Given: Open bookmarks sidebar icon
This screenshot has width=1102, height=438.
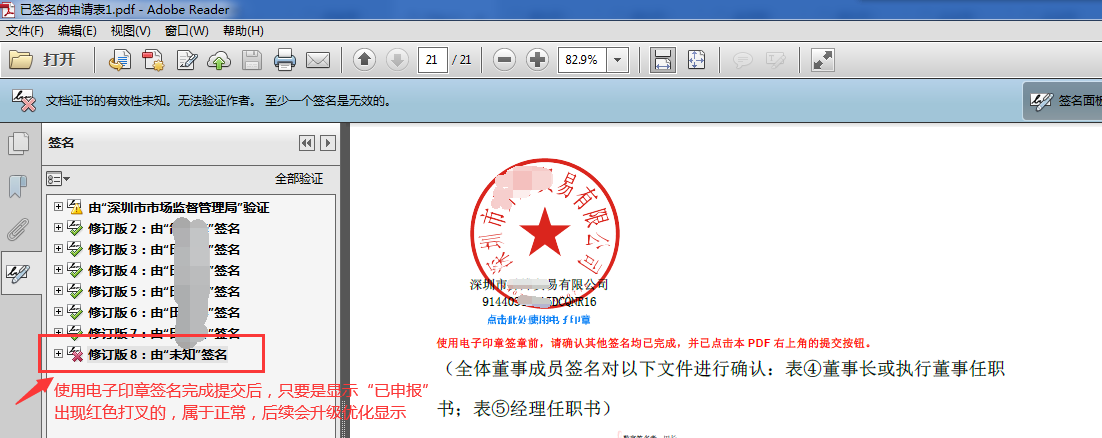Looking at the screenshot, I should click(x=17, y=186).
